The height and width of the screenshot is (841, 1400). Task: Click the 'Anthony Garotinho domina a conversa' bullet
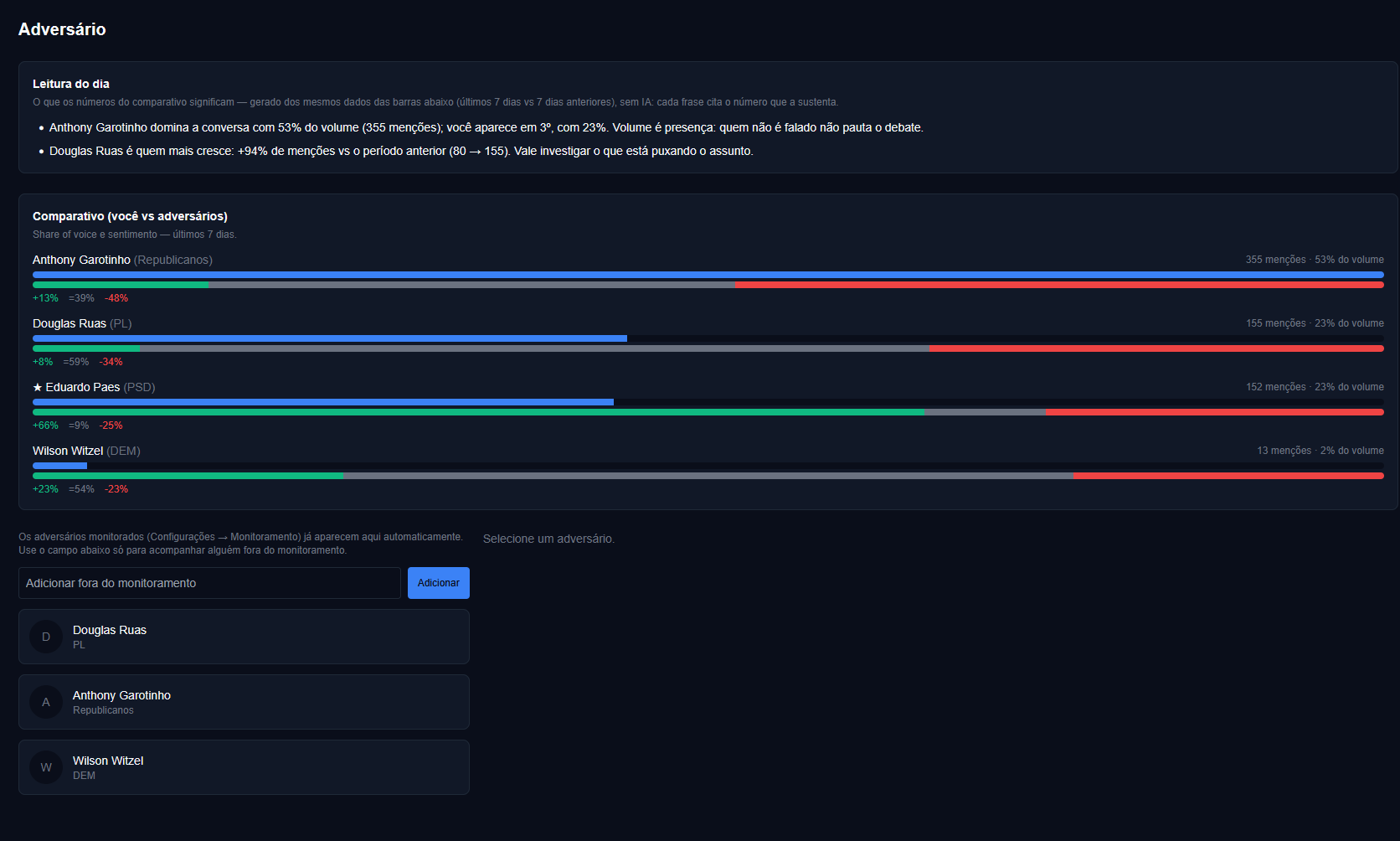coord(486,127)
